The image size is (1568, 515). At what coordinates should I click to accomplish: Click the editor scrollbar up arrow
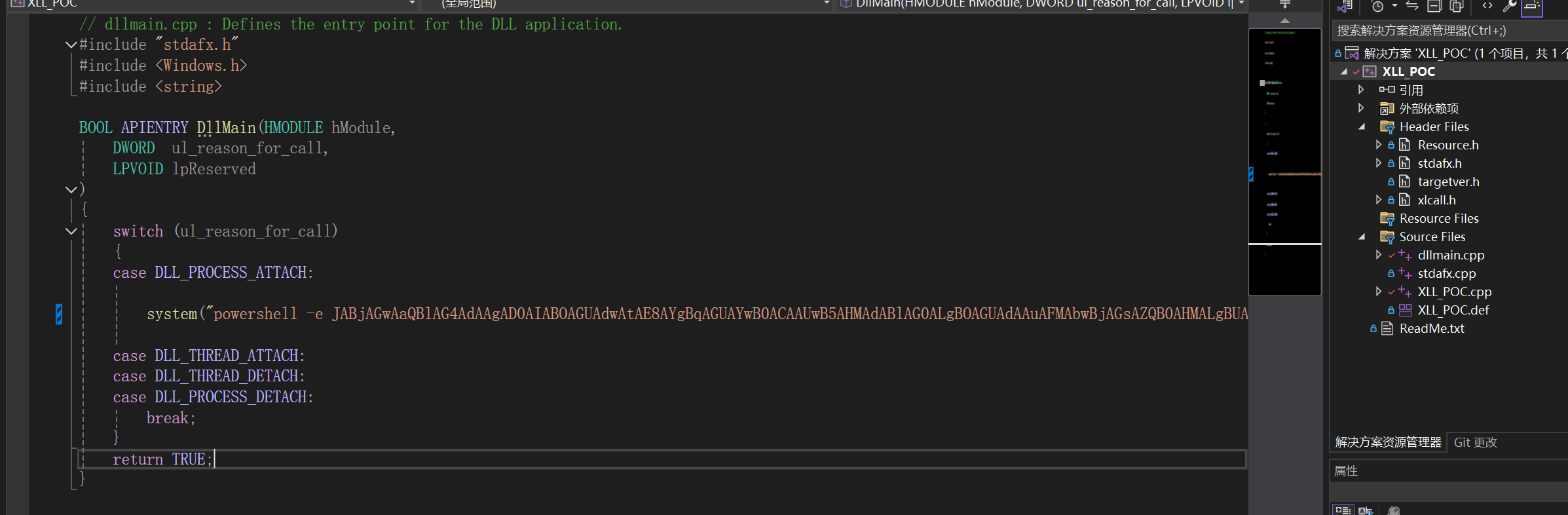pos(1285,21)
